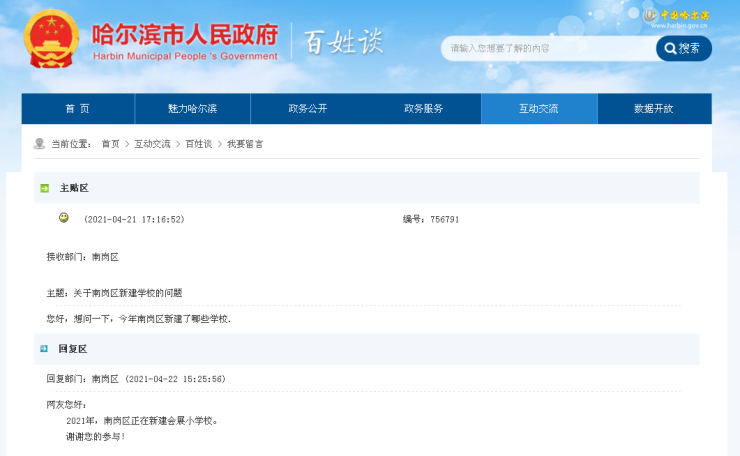The height and width of the screenshot is (456, 740).
Task: Click the blue arrow icon beside 回复区
Action: [x=44, y=349]
